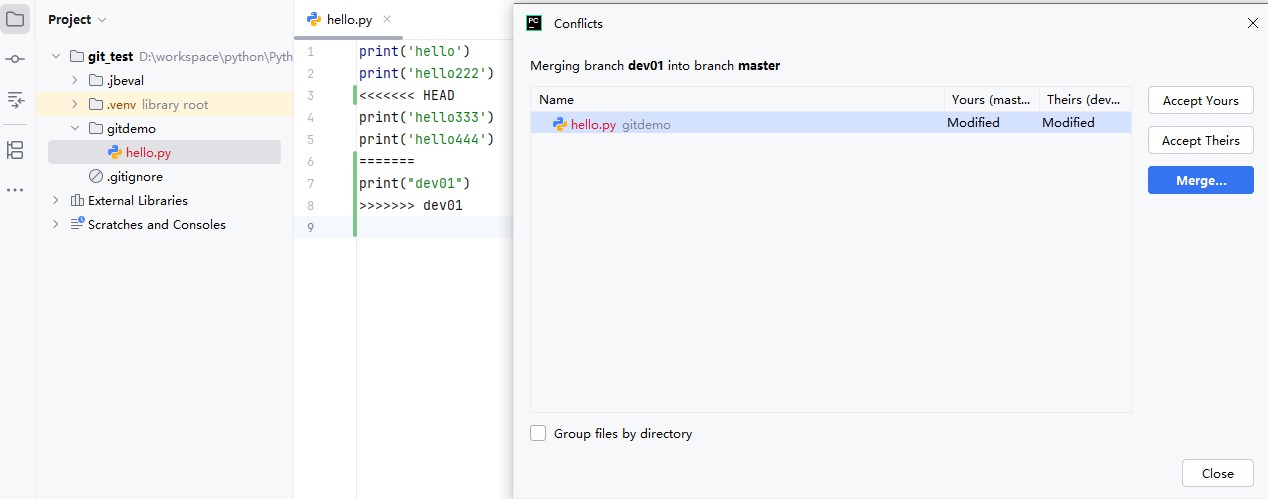Click the '=======' separator line in editor
The width and height of the screenshot is (1268, 499).
click(x=386, y=161)
